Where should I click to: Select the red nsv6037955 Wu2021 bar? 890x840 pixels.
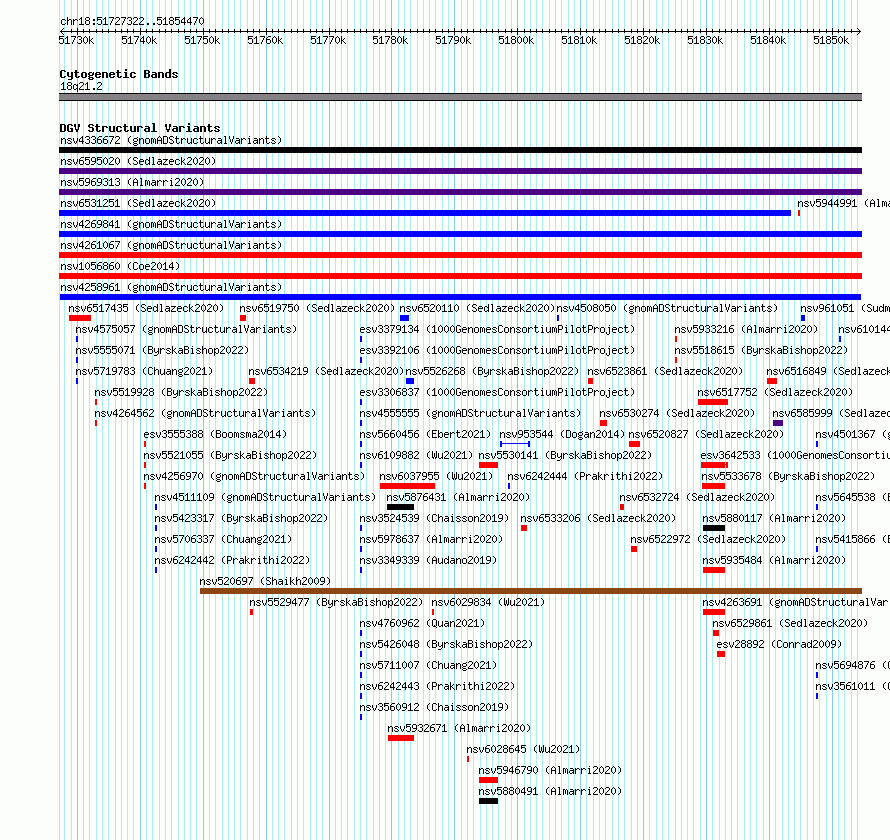coord(408,486)
